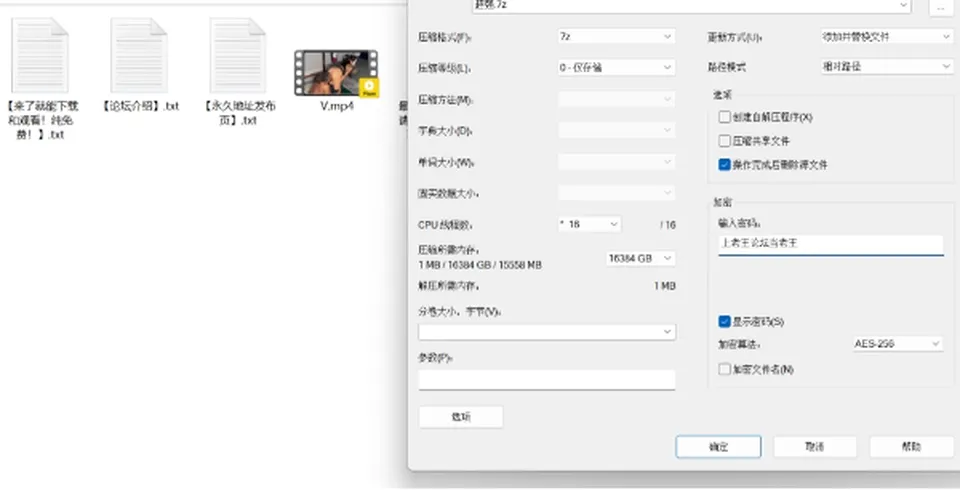Click the "/ 16" thread count text
This screenshot has height=490, width=960.
668,225
